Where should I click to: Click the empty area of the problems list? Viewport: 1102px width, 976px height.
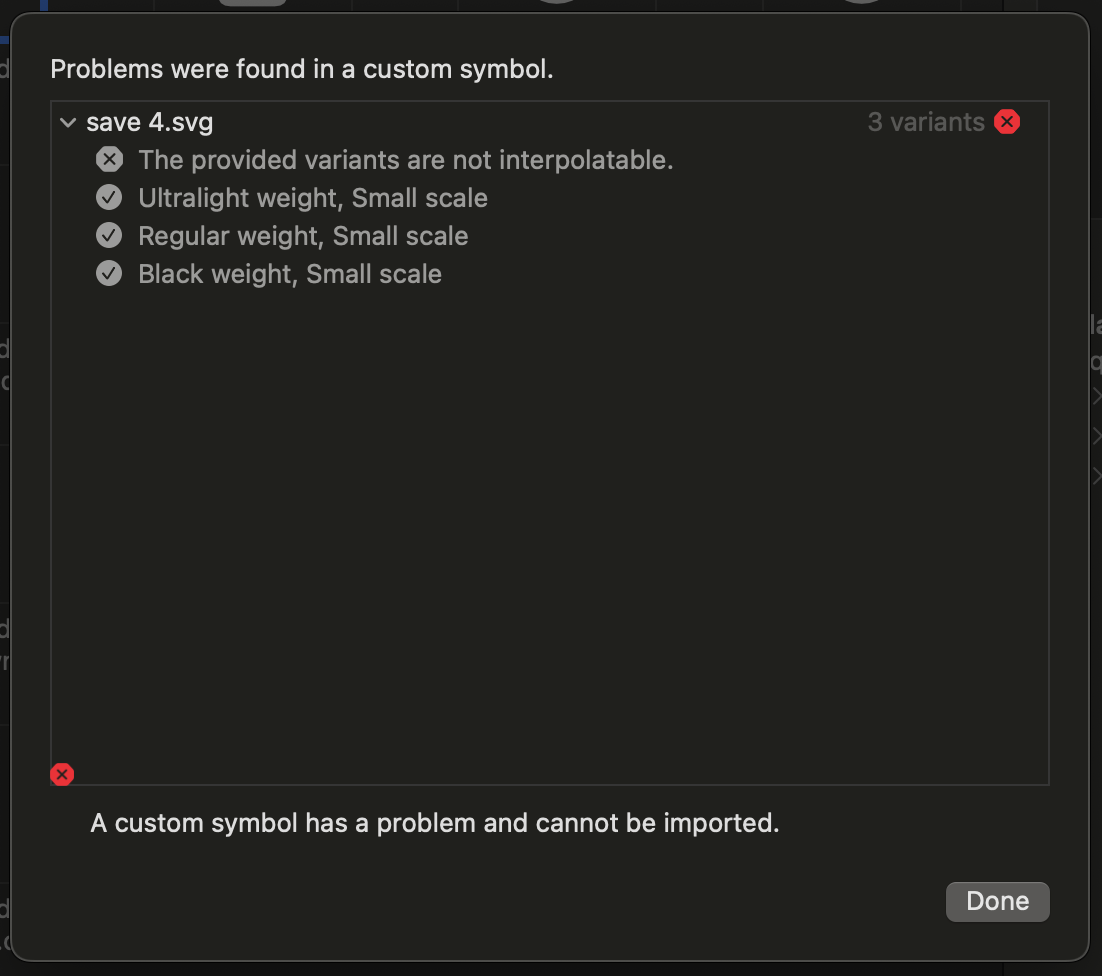pyautogui.click(x=550, y=527)
